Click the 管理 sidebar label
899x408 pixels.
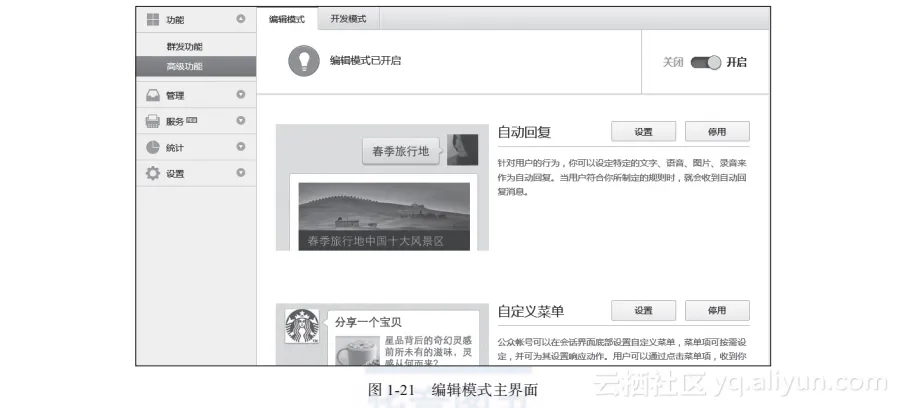175,96
